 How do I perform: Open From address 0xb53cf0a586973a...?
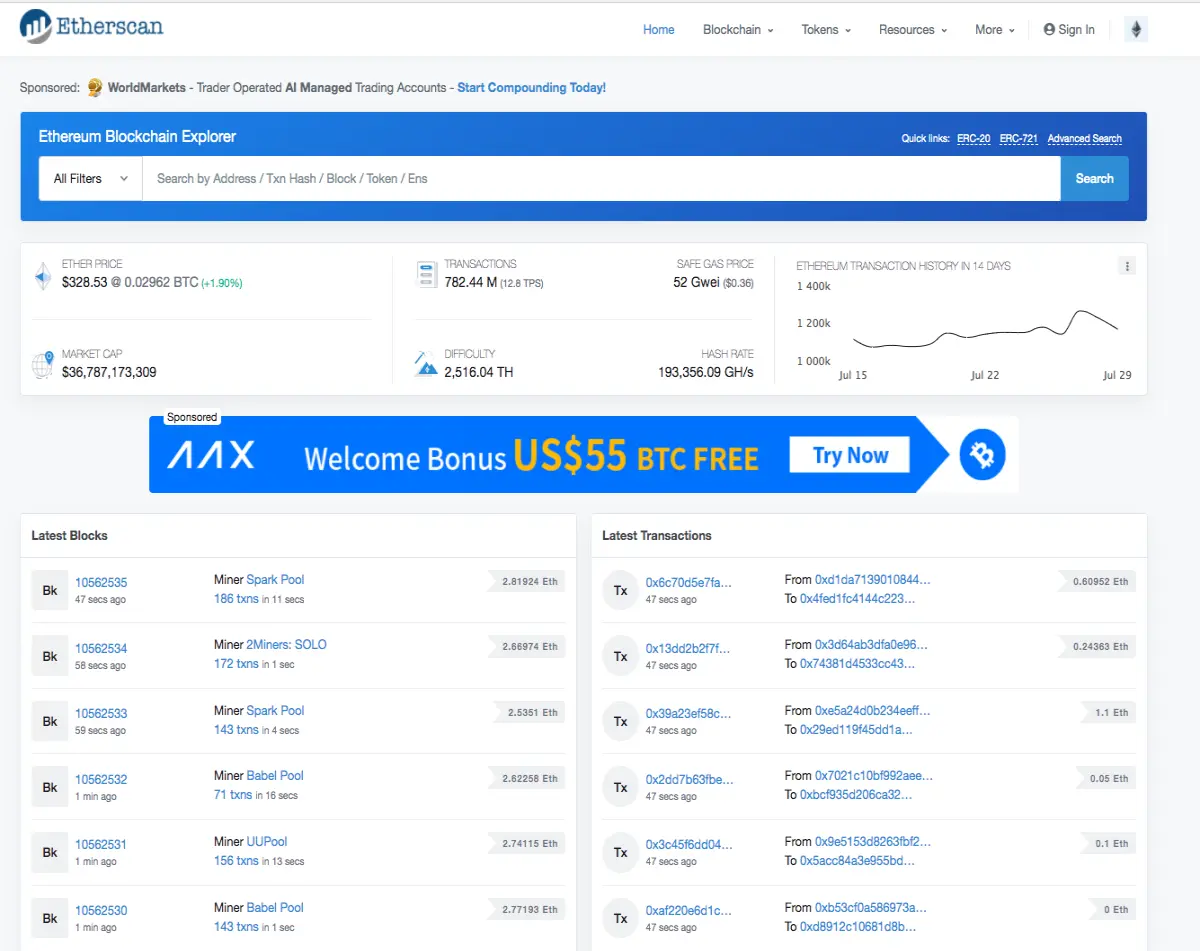(x=871, y=908)
